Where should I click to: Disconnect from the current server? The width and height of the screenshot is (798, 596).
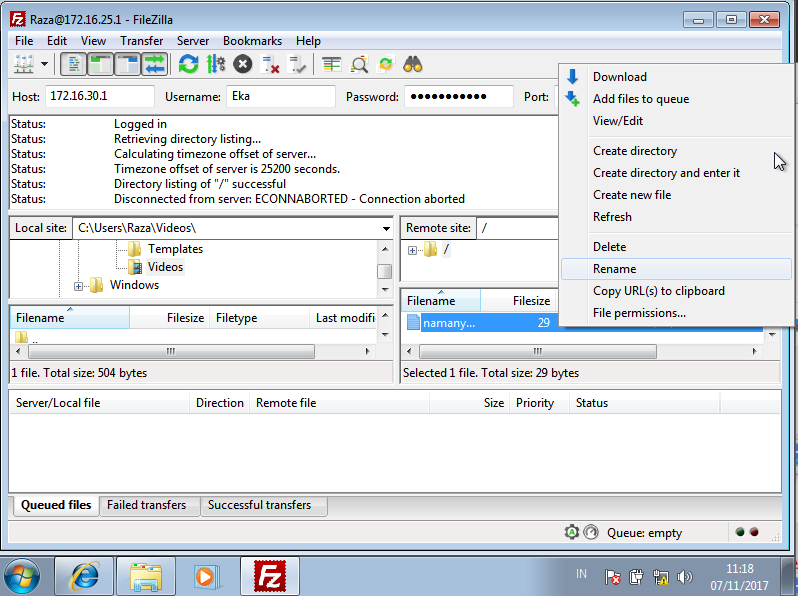[x=270, y=64]
